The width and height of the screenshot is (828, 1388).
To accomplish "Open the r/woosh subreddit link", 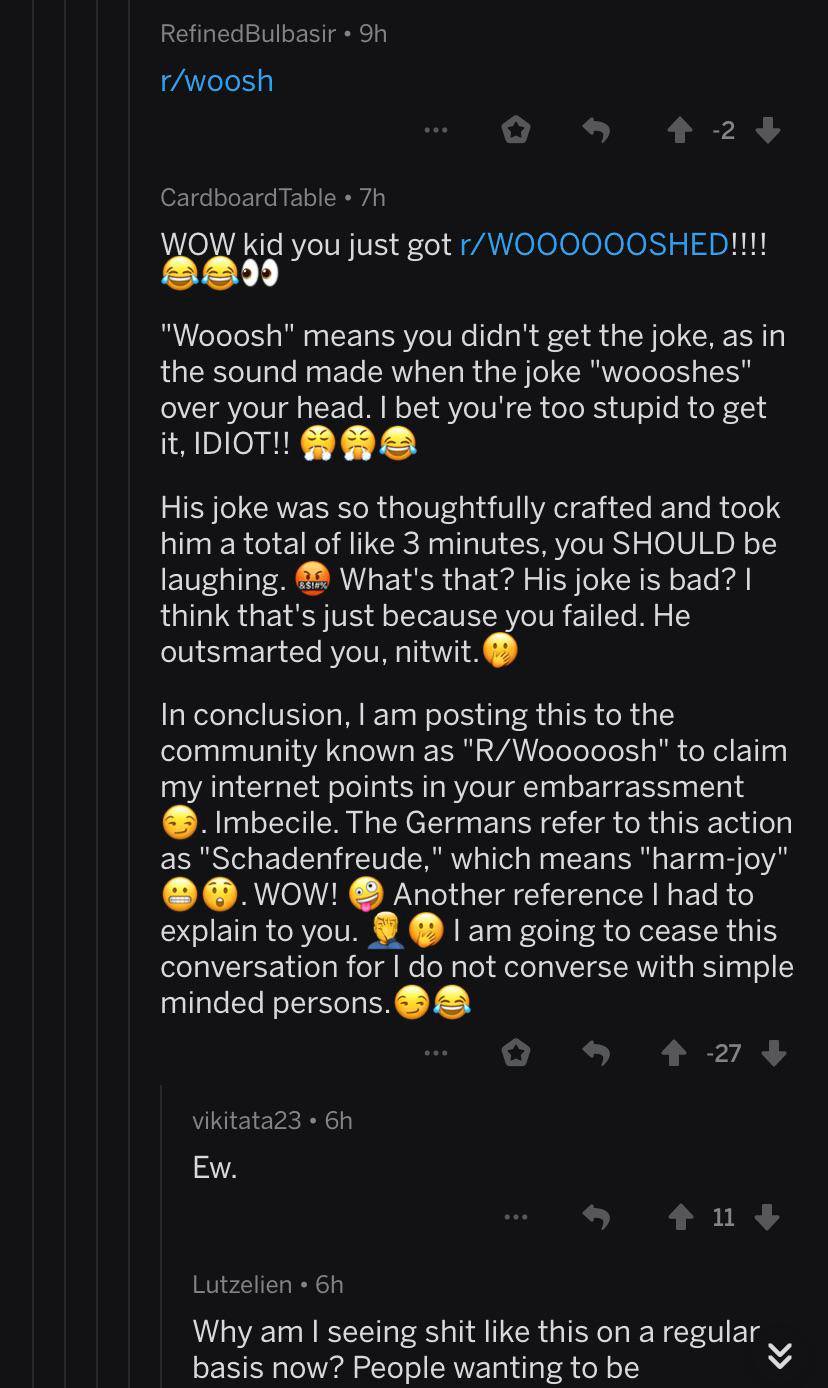I will 216,81.
